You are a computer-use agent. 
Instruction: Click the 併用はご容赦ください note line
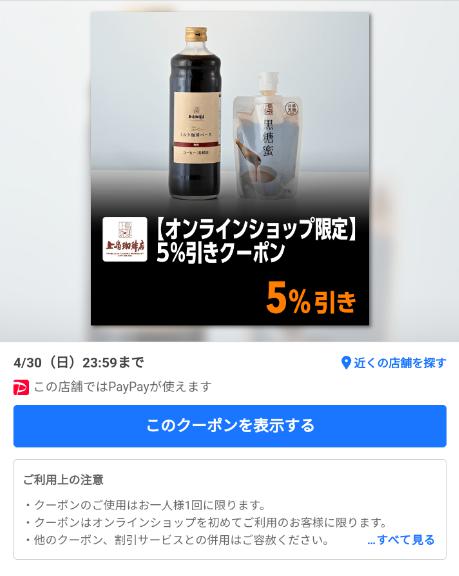pyautogui.click(x=177, y=540)
